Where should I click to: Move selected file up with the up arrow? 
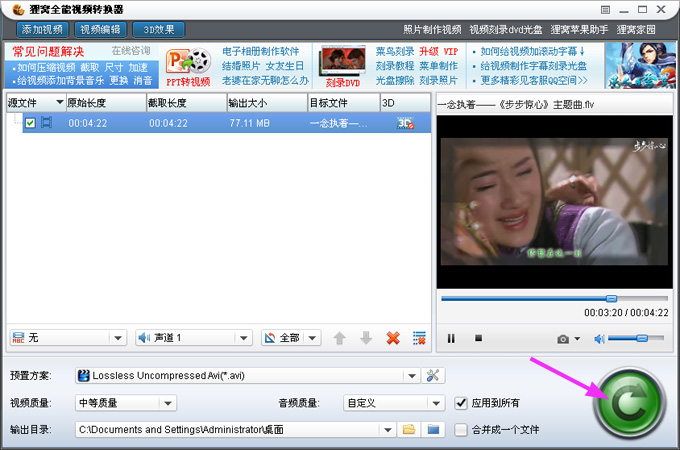340,338
